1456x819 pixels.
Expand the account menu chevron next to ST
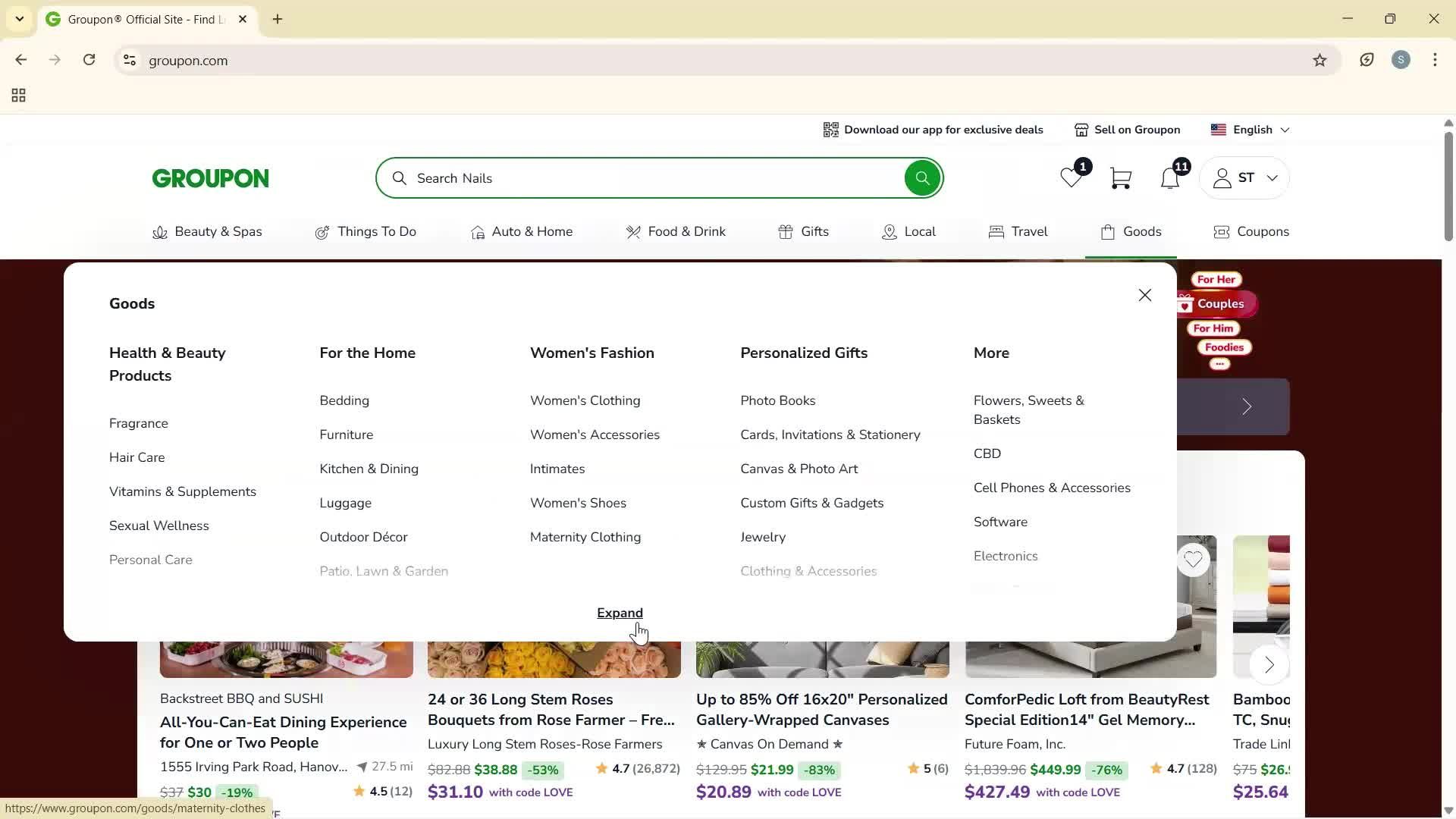click(1272, 177)
